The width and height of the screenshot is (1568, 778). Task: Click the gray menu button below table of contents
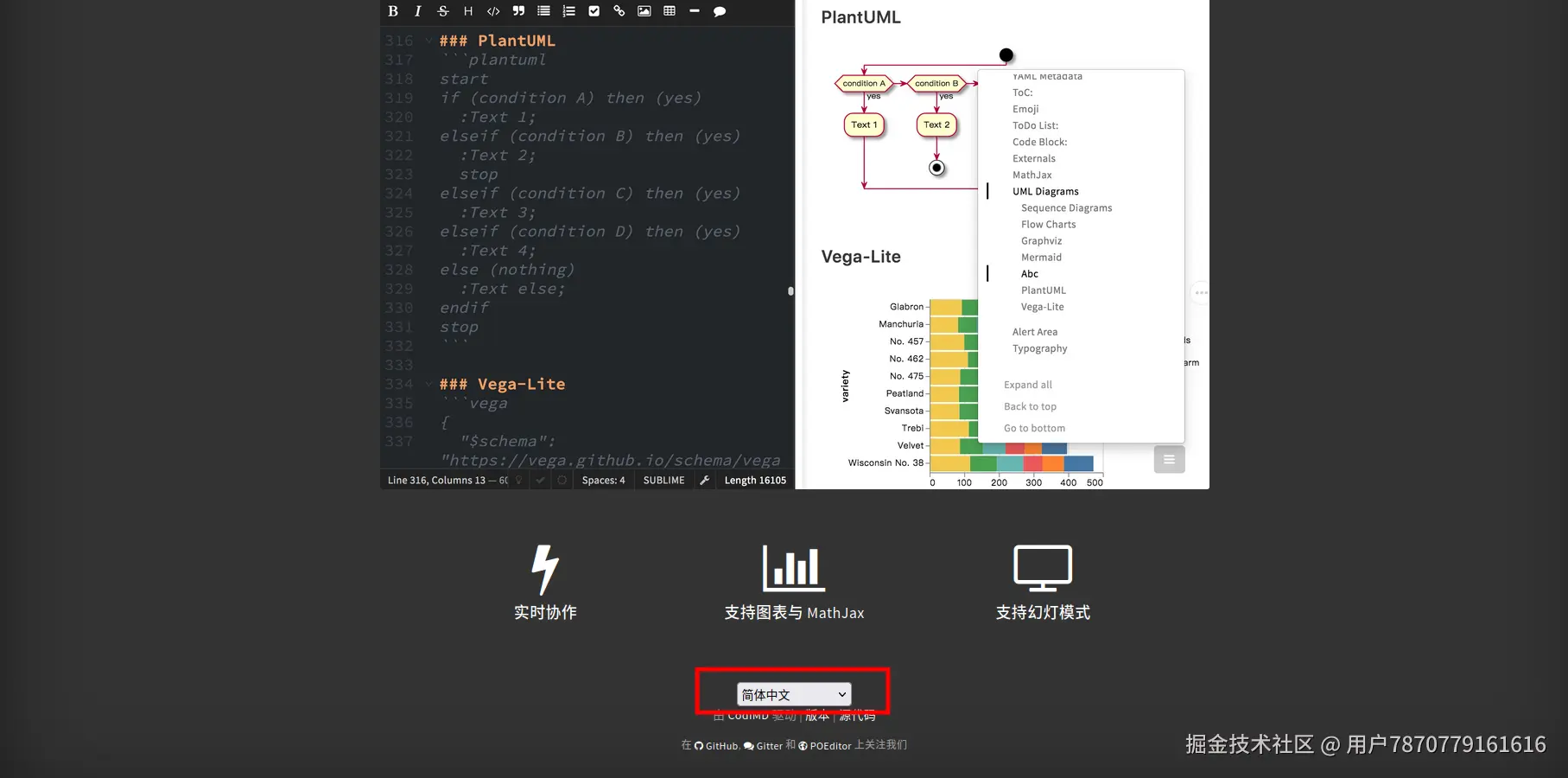(x=1169, y=459)
